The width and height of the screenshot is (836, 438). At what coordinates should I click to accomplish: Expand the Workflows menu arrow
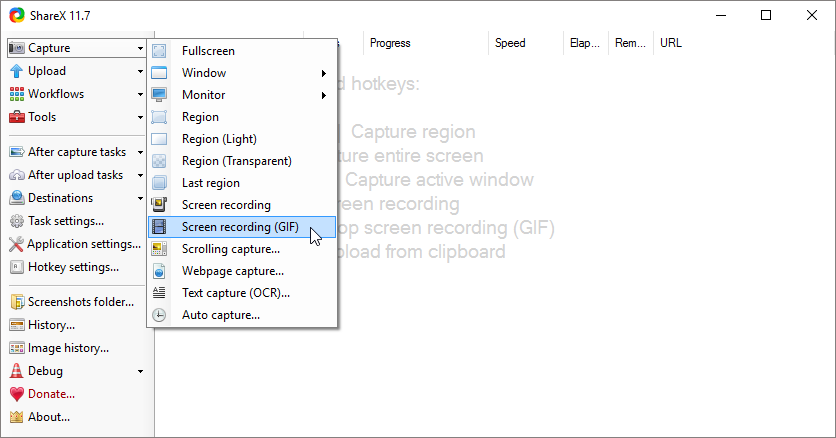(140, 94)
